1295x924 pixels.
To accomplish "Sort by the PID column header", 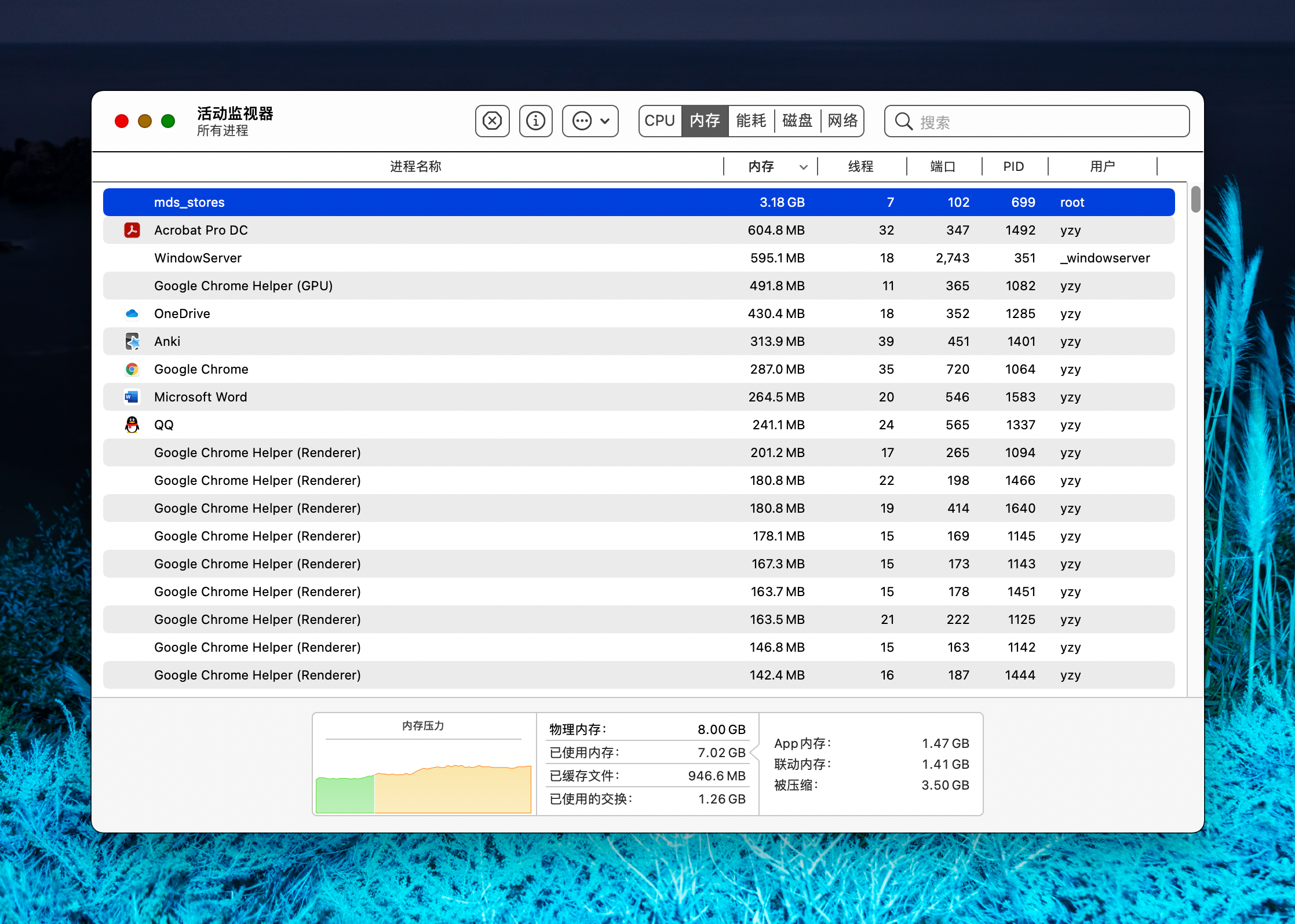I will tap(1013, 167).
